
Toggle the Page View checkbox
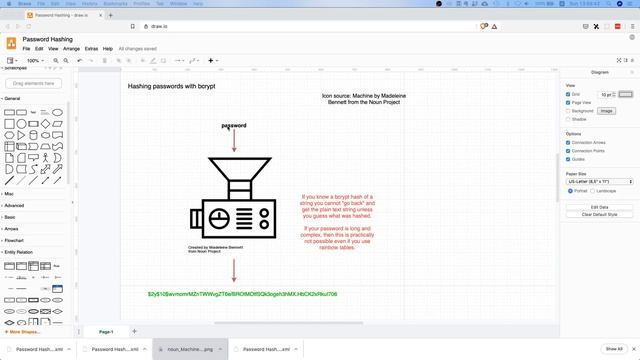568,102
